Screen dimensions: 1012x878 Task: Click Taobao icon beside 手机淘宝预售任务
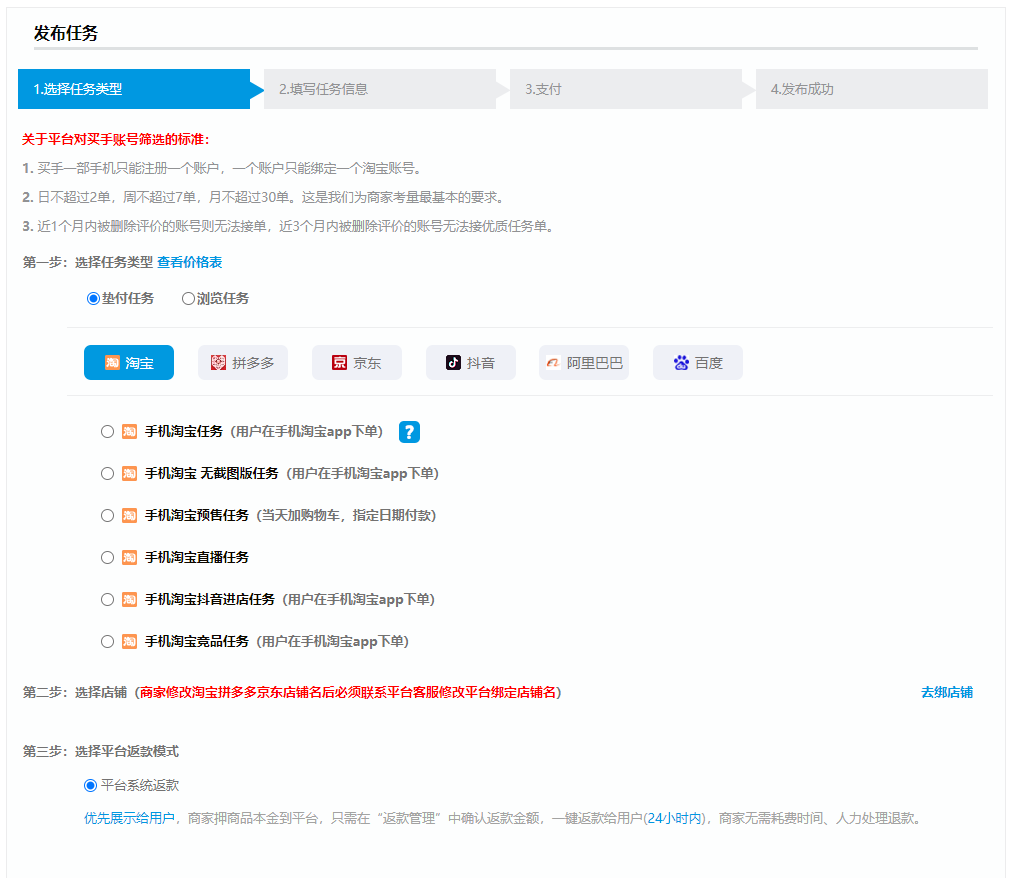tap(130, 516)
